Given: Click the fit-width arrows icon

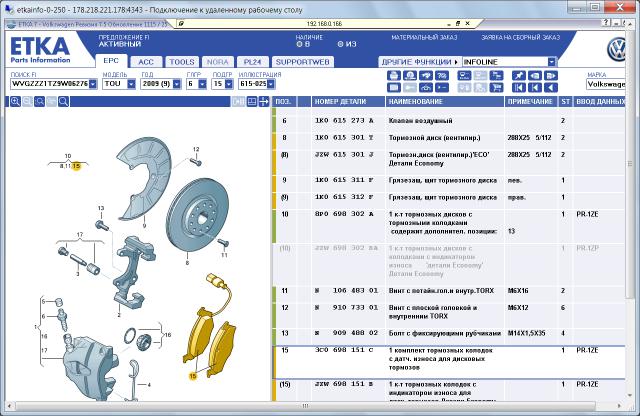Looking at the screenshot, I should tap(264, 101).
